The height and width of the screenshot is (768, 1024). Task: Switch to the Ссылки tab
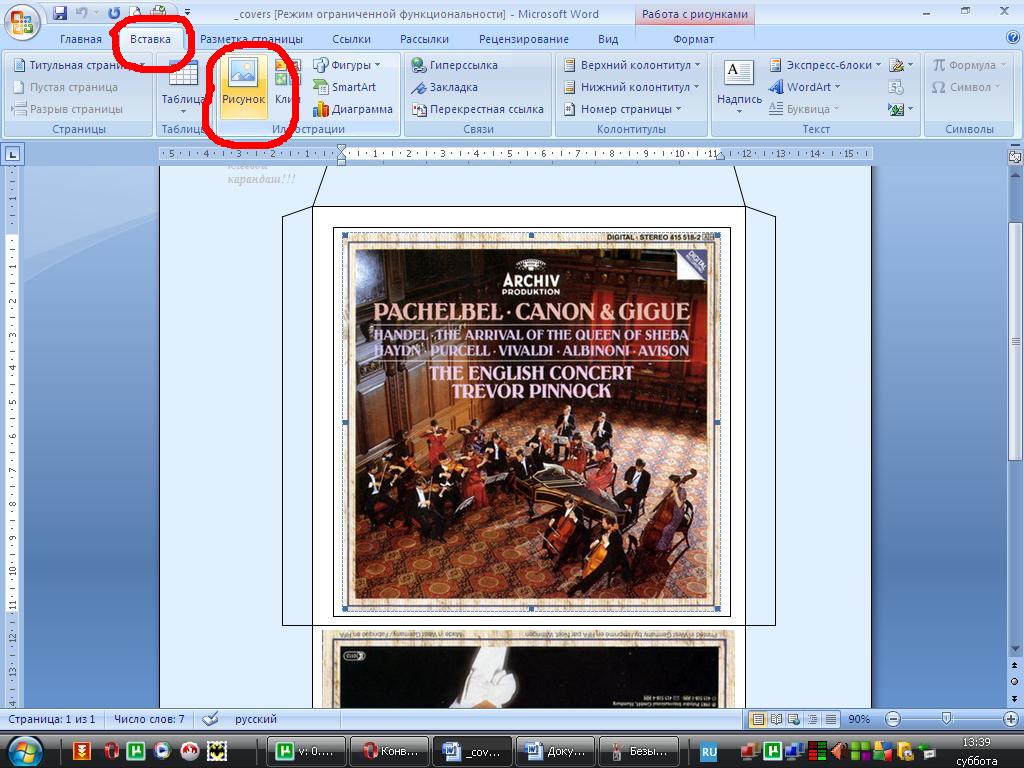click(x=351, y=39)
